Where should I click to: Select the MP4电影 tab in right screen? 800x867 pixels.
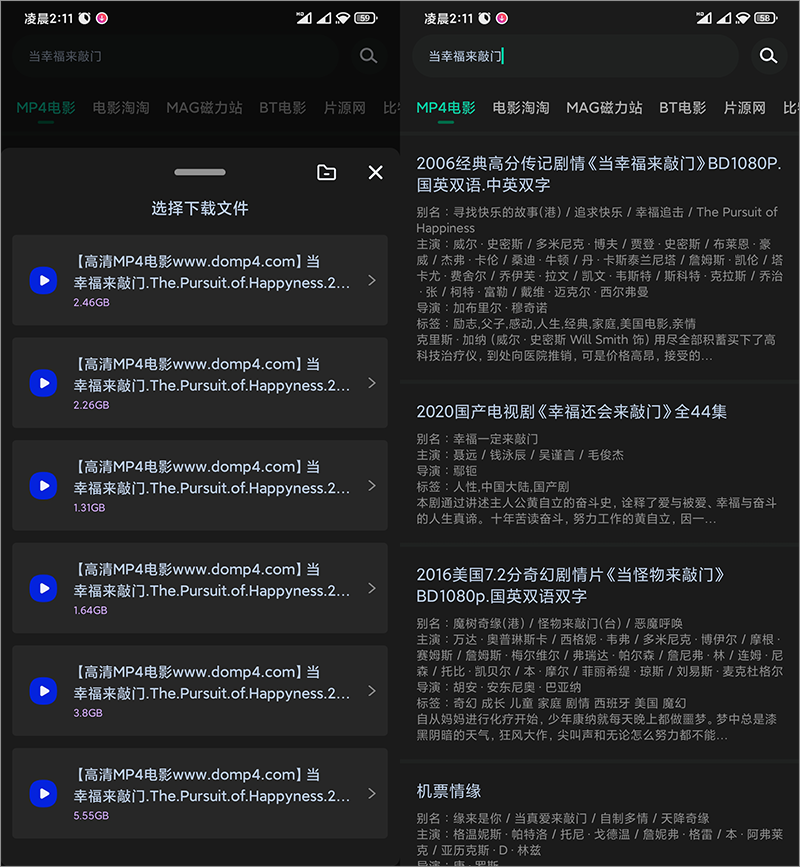coord(446,108)
